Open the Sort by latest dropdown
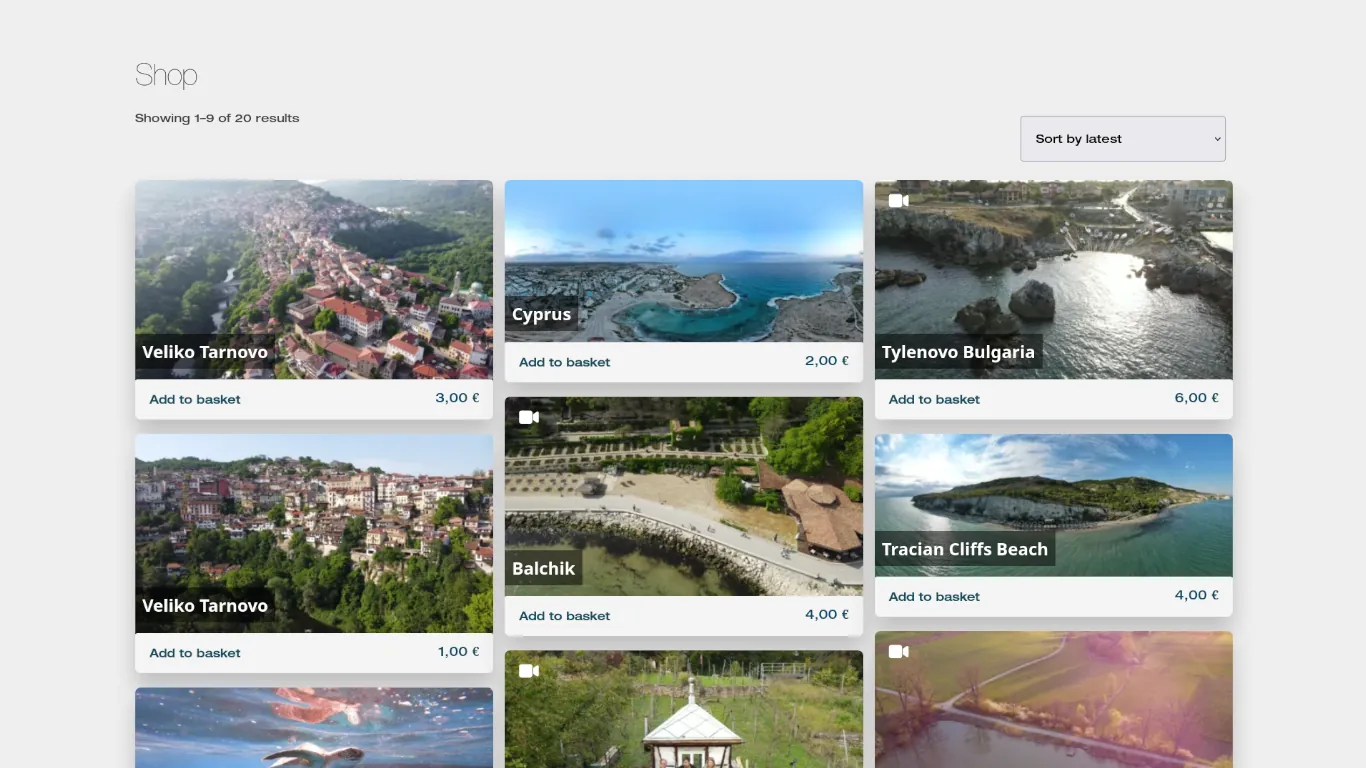The width and height of the screenshot is (1366, 768). [1122, 139]
